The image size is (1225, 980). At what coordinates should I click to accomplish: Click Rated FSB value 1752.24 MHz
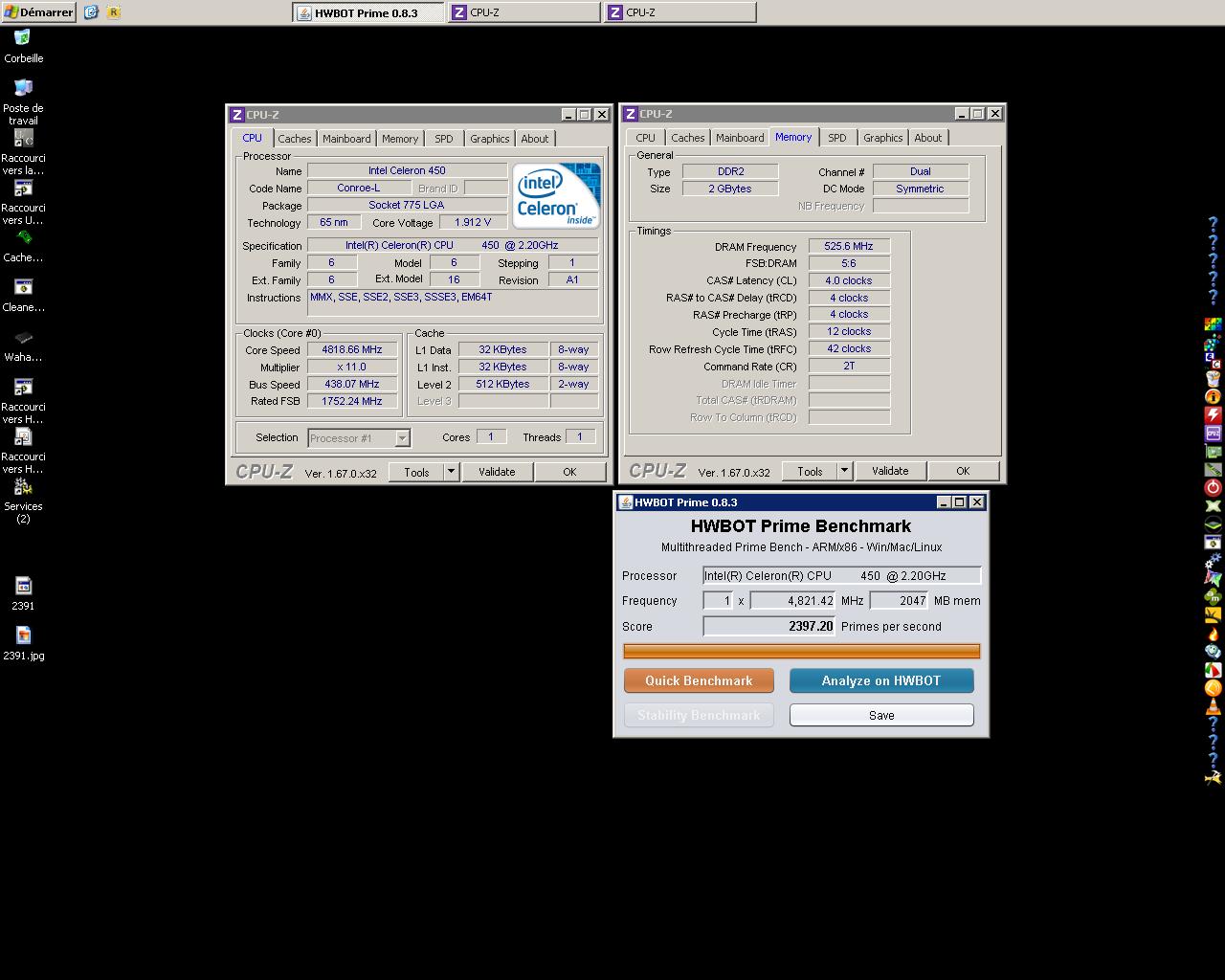coord(352,401)
